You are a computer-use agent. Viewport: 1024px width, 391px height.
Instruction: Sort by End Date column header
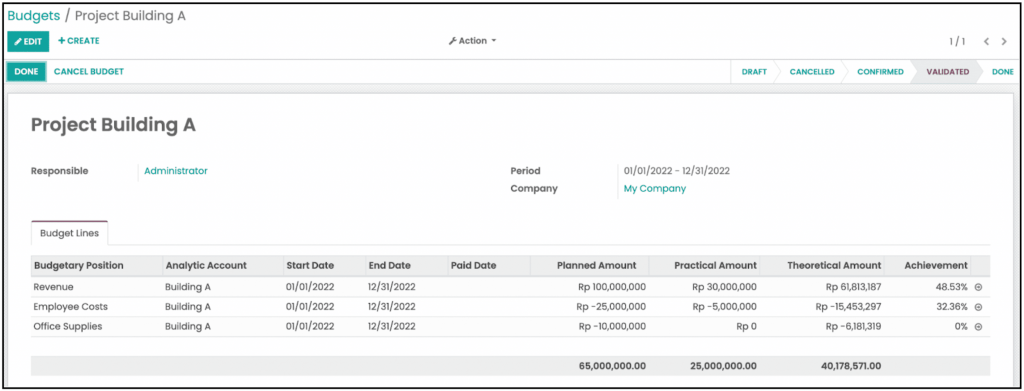[x=406, y=266]
